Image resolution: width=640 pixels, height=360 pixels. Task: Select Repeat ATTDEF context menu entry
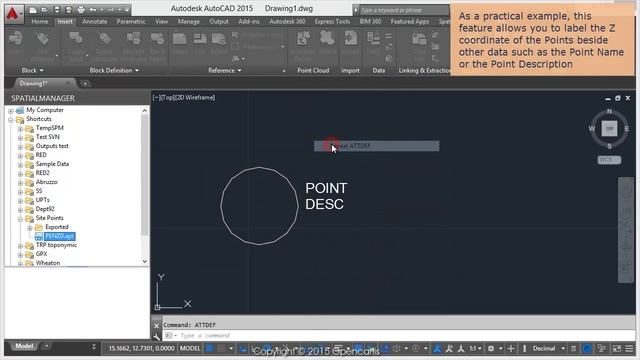[x=376, y=146]
